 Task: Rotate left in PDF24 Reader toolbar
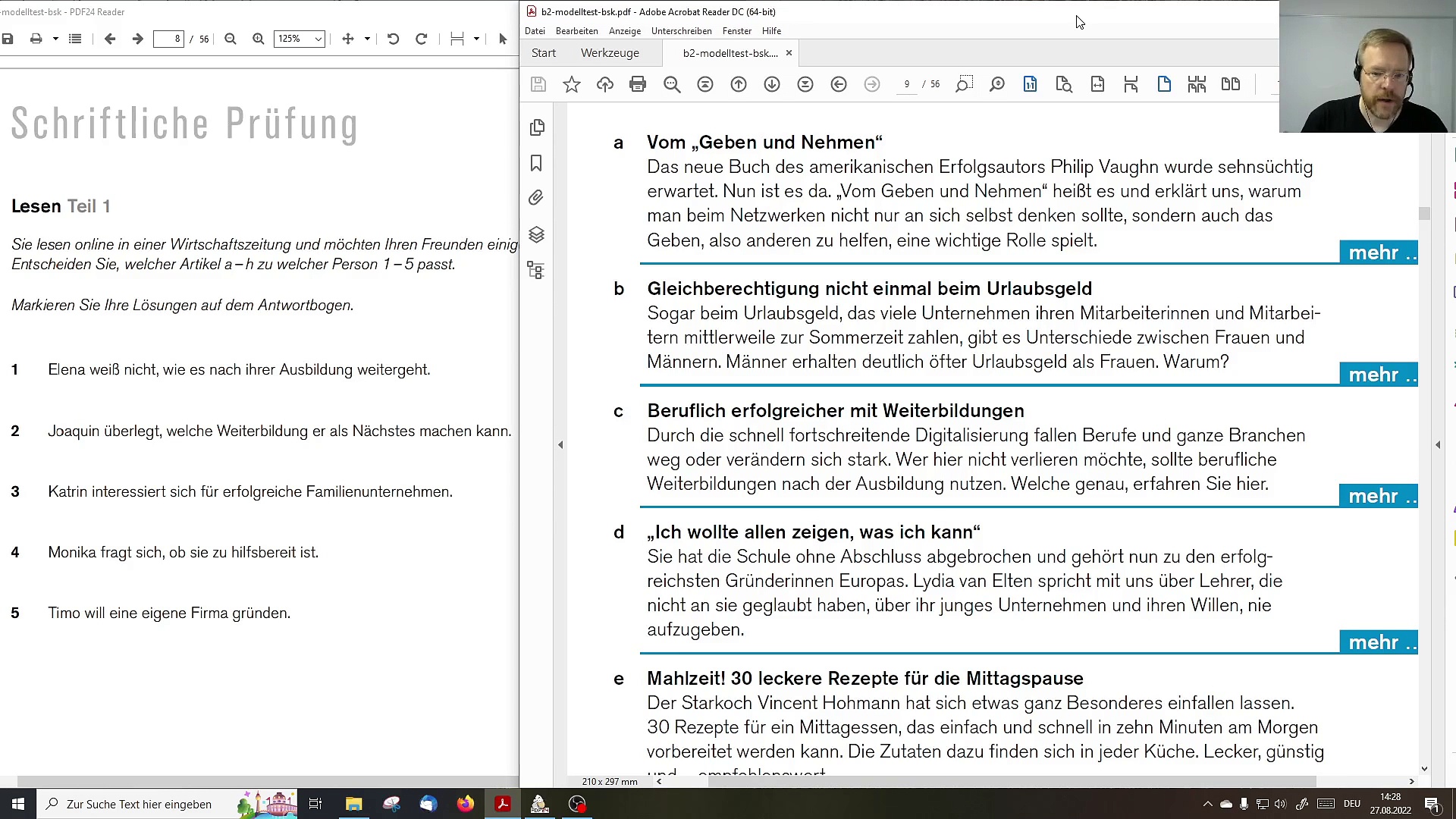393,39
